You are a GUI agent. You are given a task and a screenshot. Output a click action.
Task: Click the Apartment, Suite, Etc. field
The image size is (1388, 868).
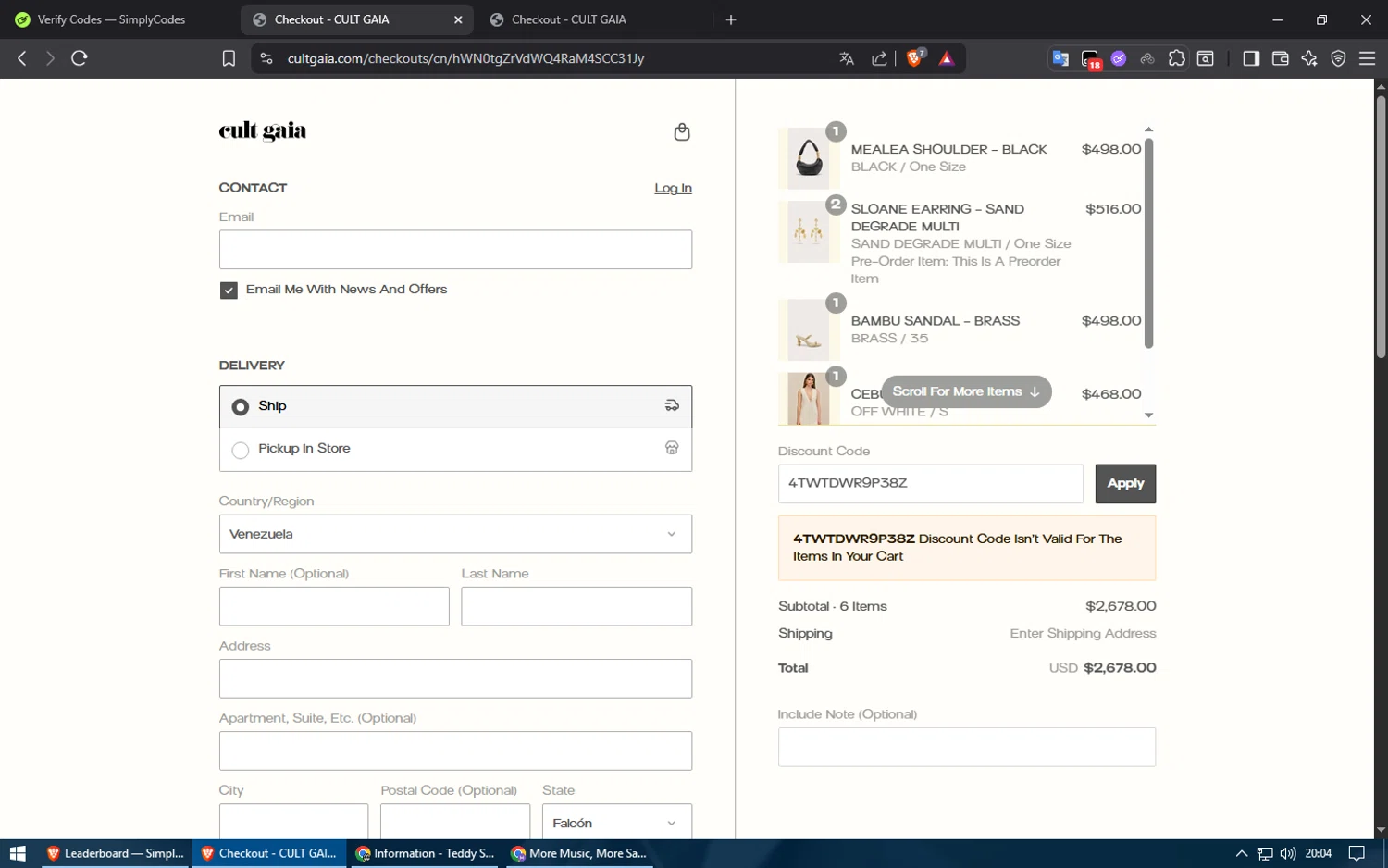pos(455,750)
